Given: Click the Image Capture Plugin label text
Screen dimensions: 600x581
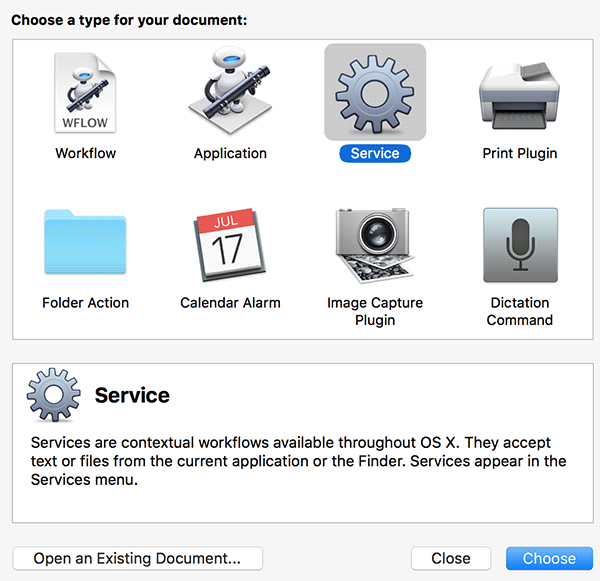Looking at the screenshot, I should 375,311.
